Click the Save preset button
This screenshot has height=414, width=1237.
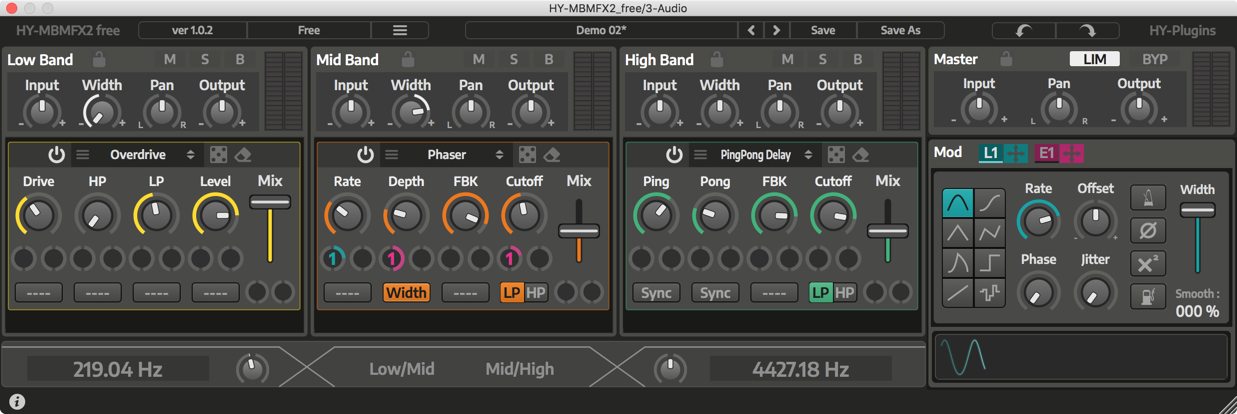coord(823,31)
